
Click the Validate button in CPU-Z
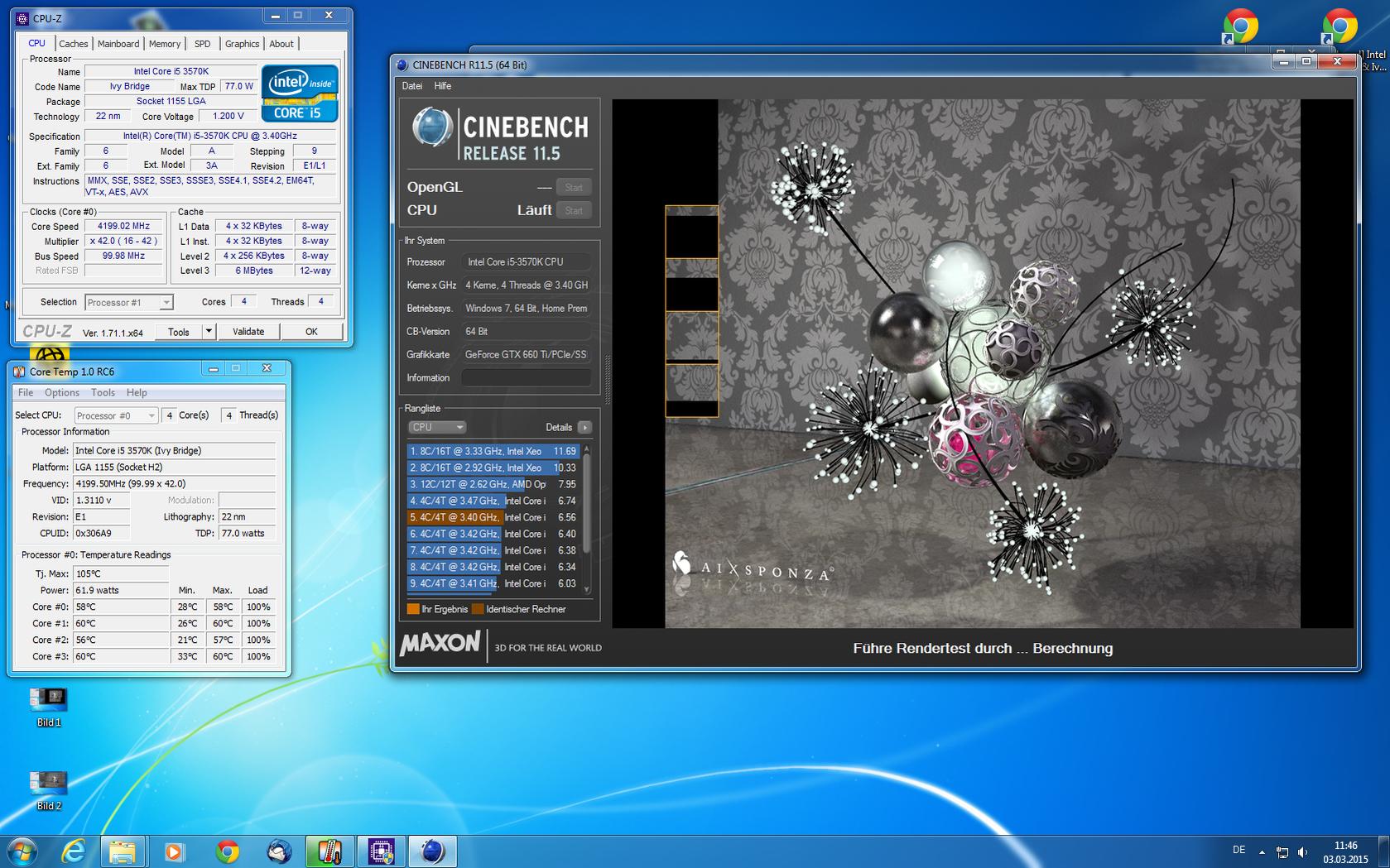pos(248,332)
